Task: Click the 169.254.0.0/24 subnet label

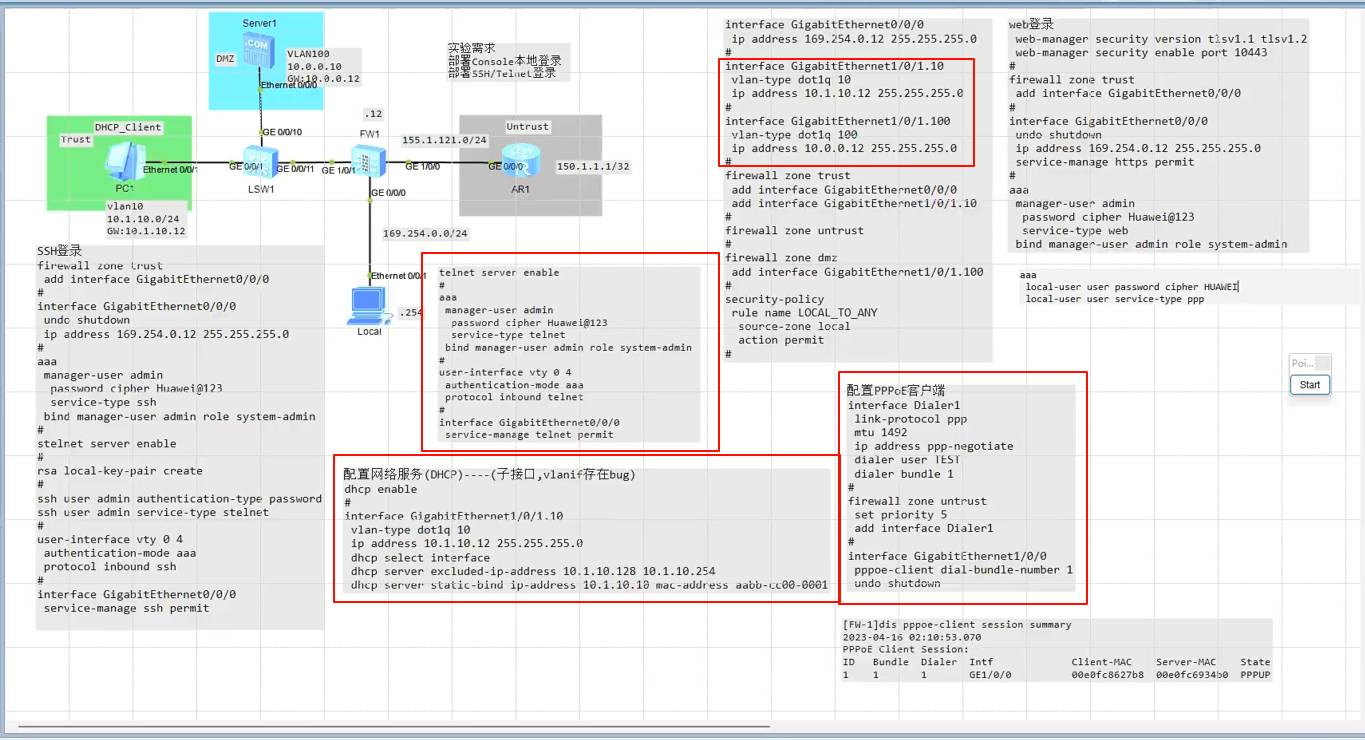Action: click(426, 234)
